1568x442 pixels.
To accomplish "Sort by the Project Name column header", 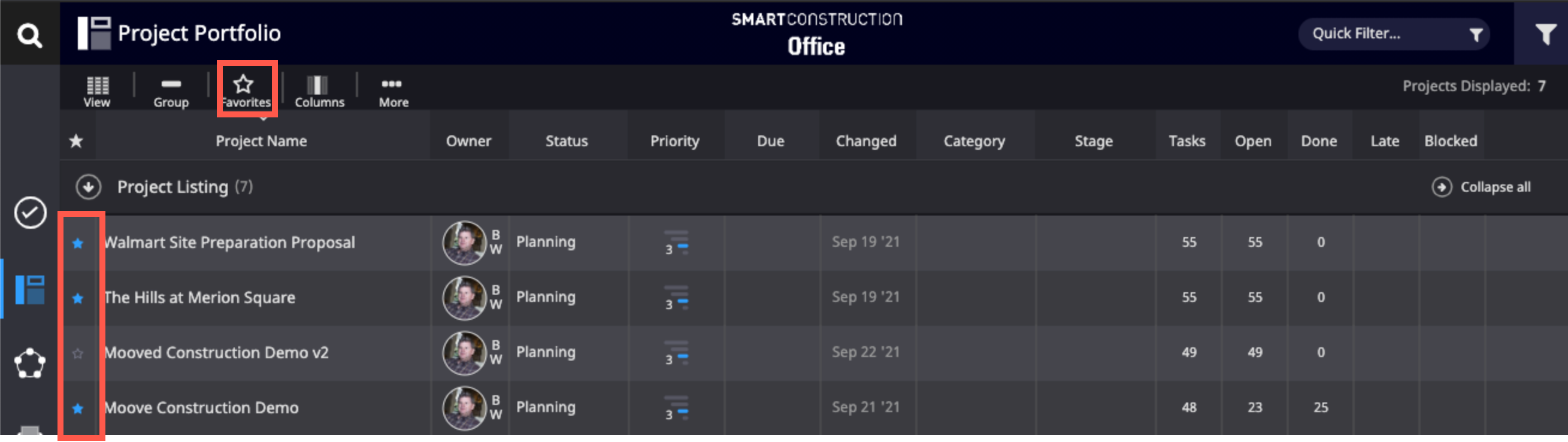I will [x=261, y=141].
